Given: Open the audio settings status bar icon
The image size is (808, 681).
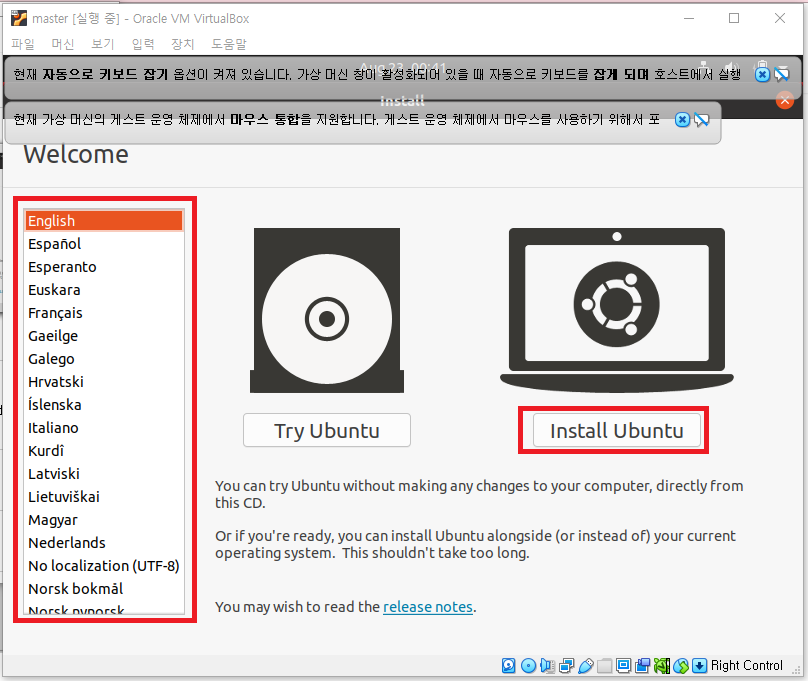Looking at the screenshot, I should (x=547, y=666).
